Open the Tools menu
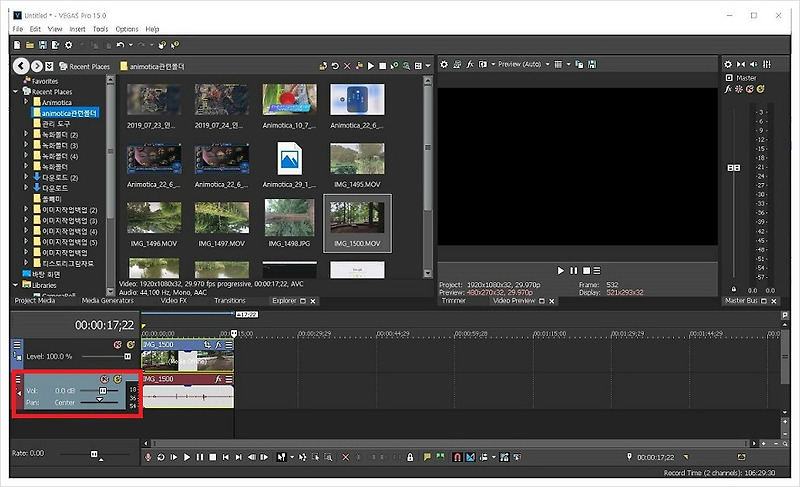Viewport: 800px width, 487px height. [101, 29]
